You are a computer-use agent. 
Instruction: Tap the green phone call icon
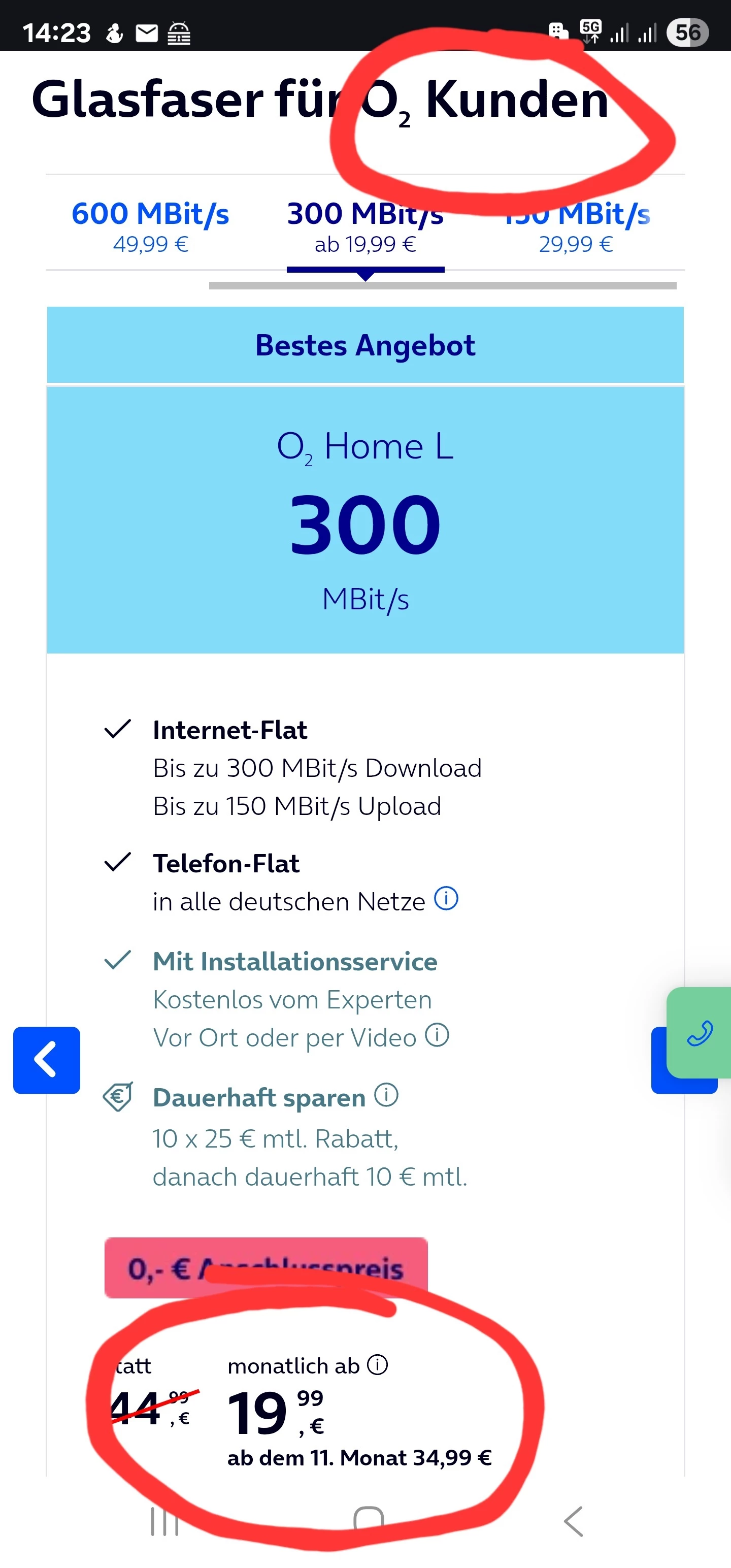tap(700, 1033)
